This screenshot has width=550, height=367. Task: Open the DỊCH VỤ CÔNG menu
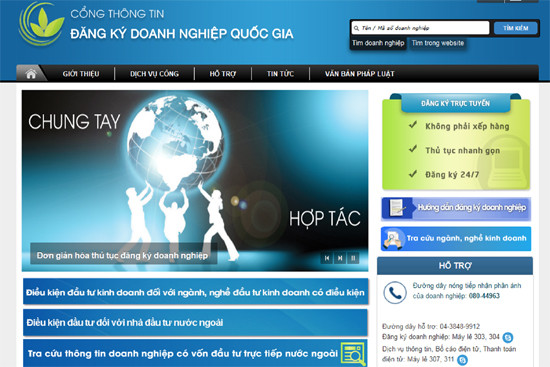point(154,74)
